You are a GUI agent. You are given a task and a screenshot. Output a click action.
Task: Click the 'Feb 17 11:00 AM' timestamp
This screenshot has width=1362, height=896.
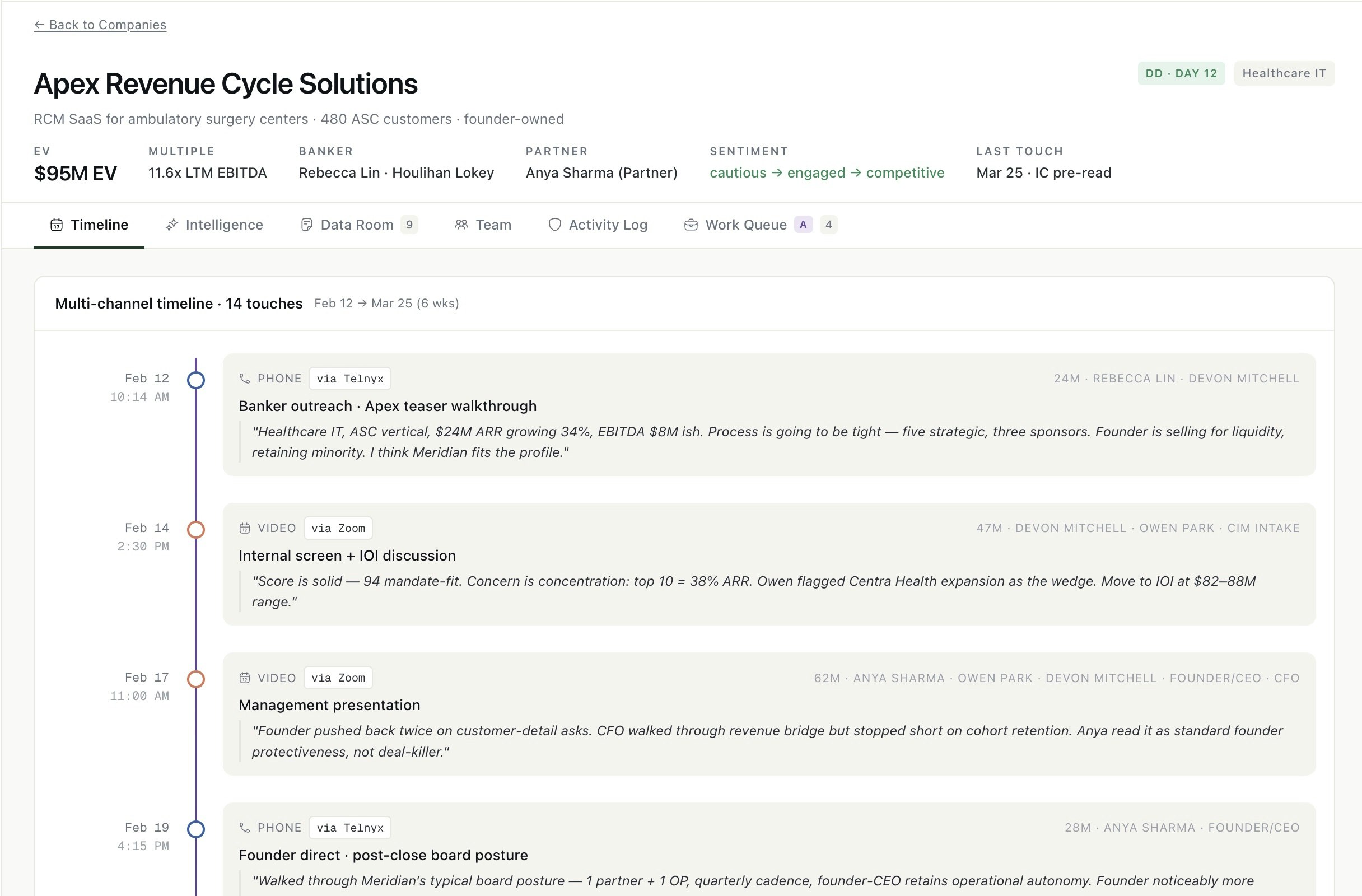pos(139,687)
